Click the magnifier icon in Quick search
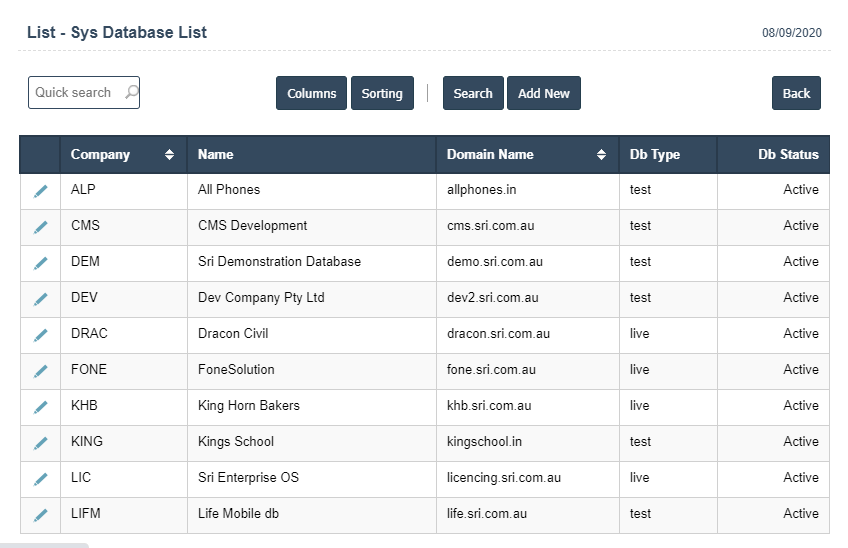The height and width of the screenshot is (548, 848). pos(131,92)
